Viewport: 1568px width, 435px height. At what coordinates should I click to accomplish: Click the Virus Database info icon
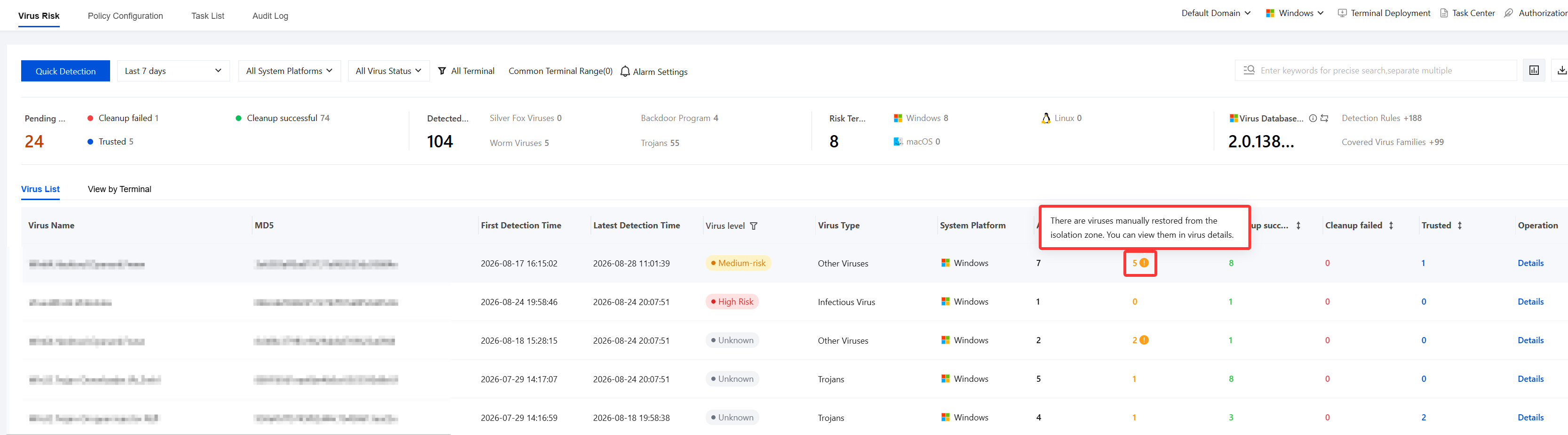[1313, 118]
